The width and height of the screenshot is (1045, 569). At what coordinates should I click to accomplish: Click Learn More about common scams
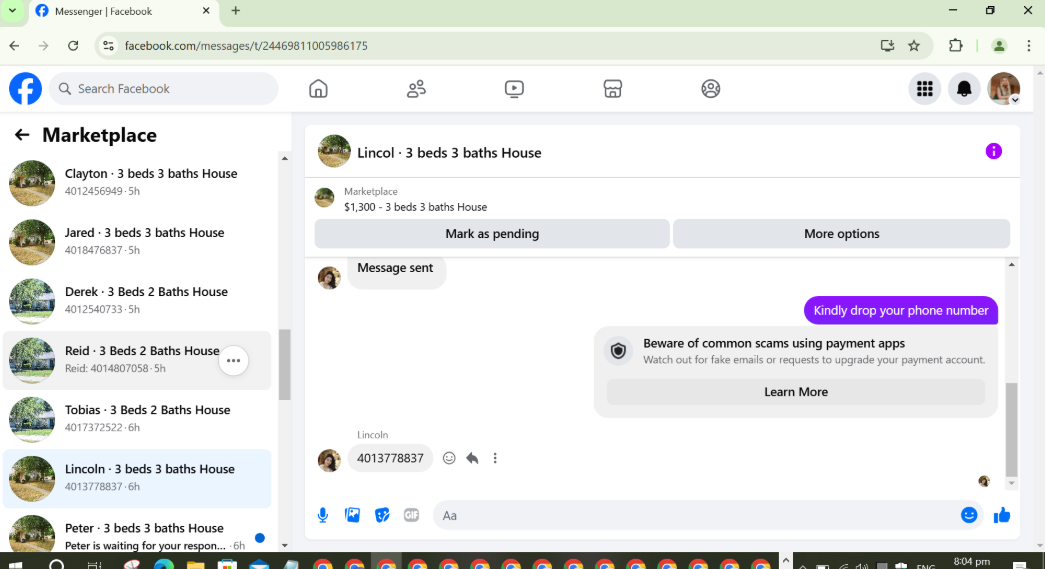point(796,392)
